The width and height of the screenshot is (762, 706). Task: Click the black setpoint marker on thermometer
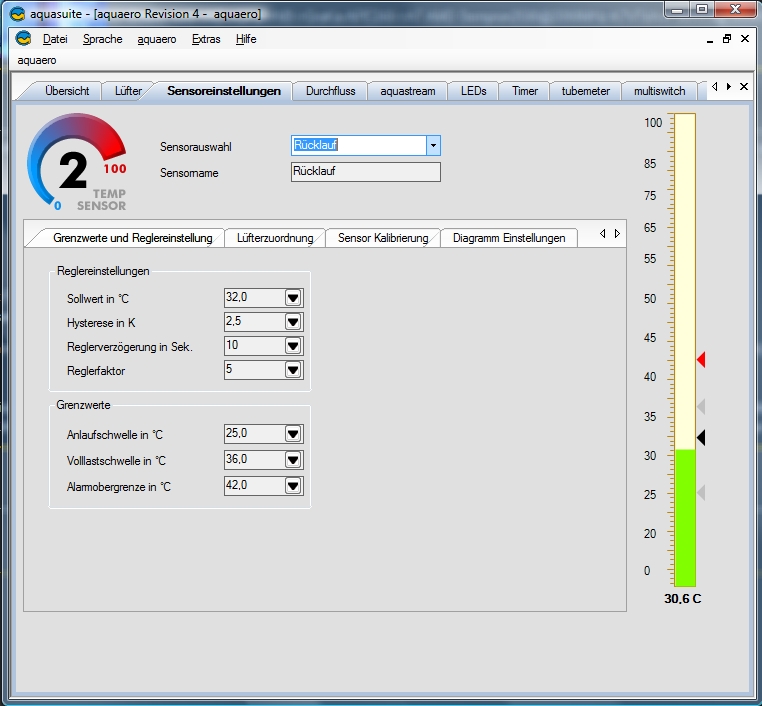(x=701, y=437)
